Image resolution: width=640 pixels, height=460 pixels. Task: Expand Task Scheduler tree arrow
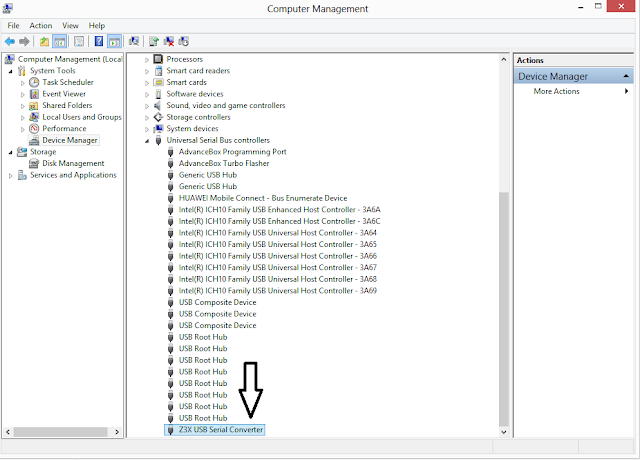pos(23,83)
